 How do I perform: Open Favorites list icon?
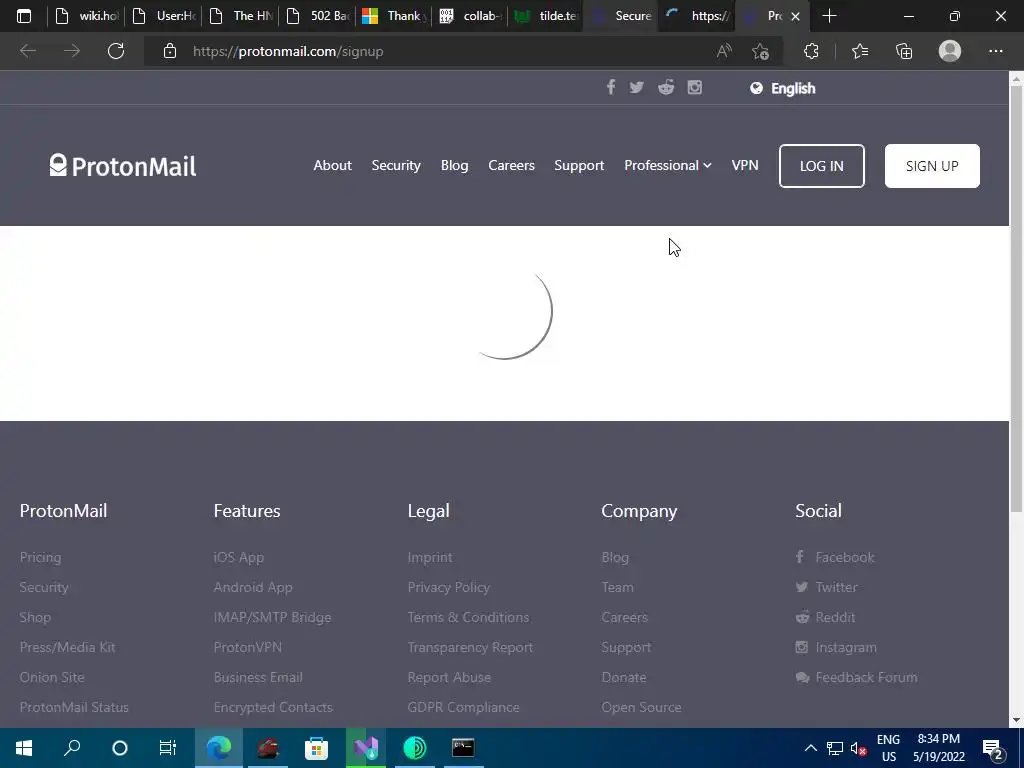click(x=860, y=51)
